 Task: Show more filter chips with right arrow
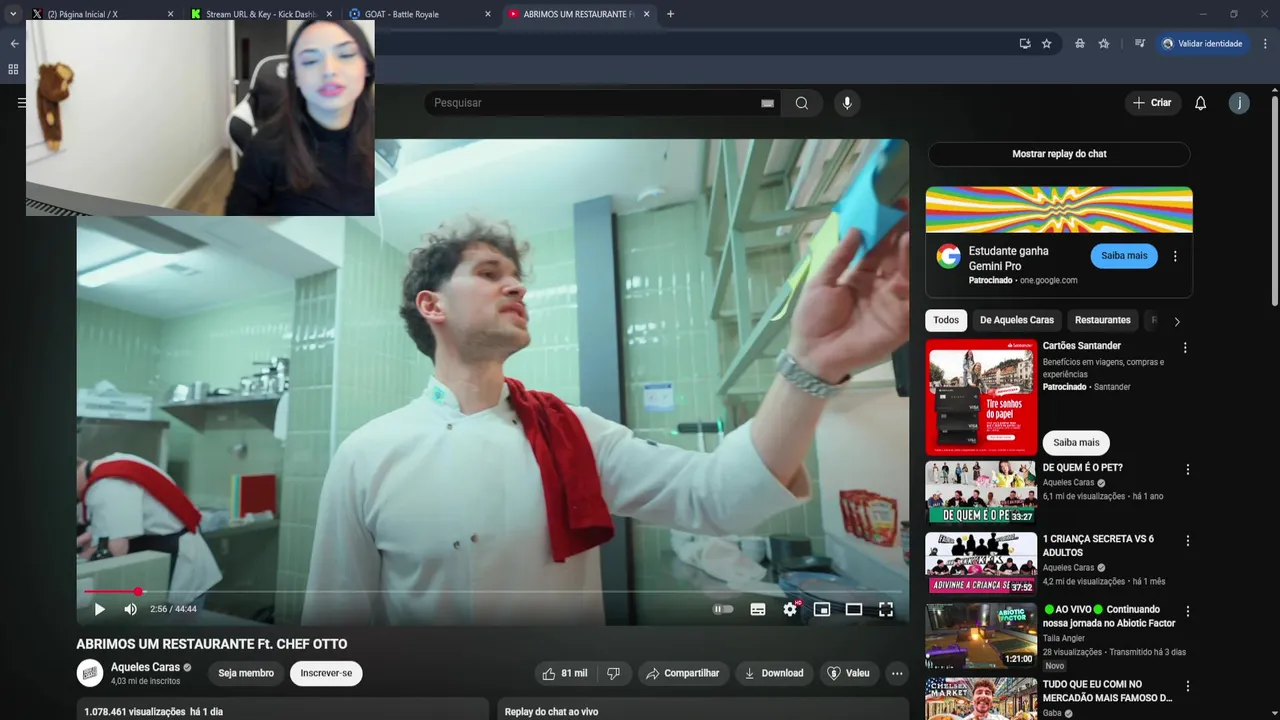[x=1177, y=321]
